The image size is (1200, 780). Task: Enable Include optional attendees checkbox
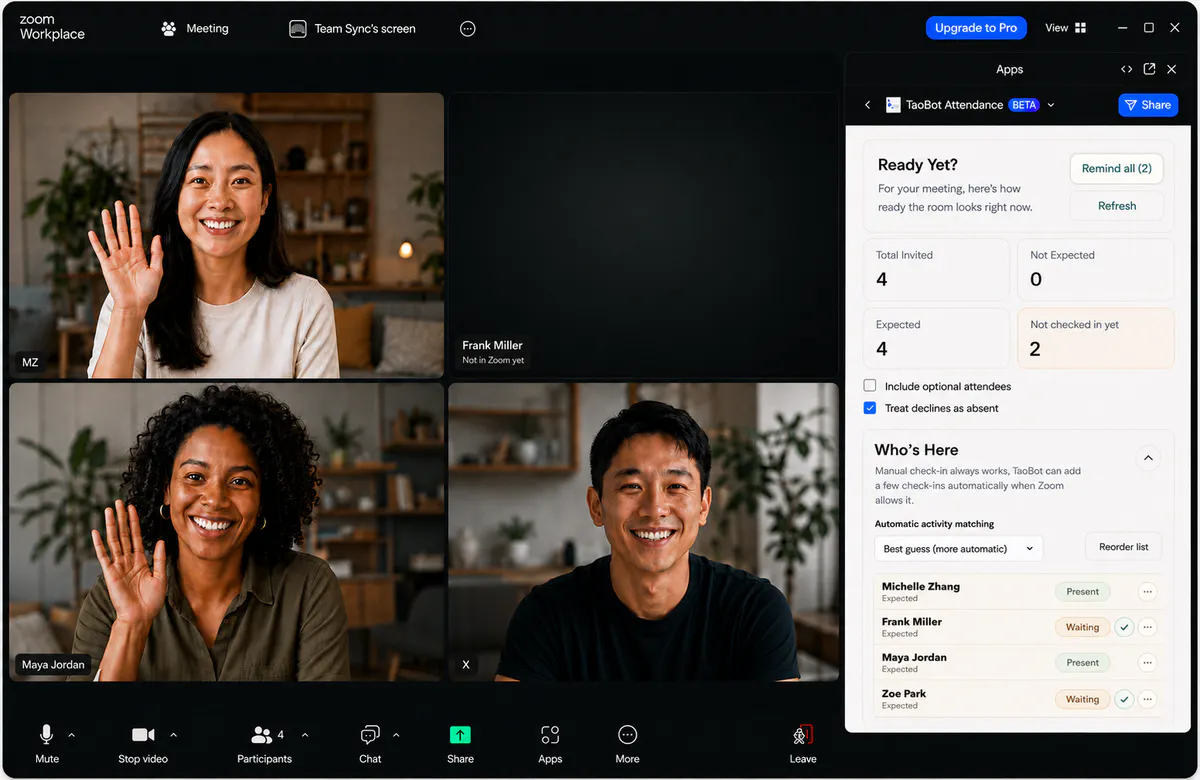(x=870, y=386)
